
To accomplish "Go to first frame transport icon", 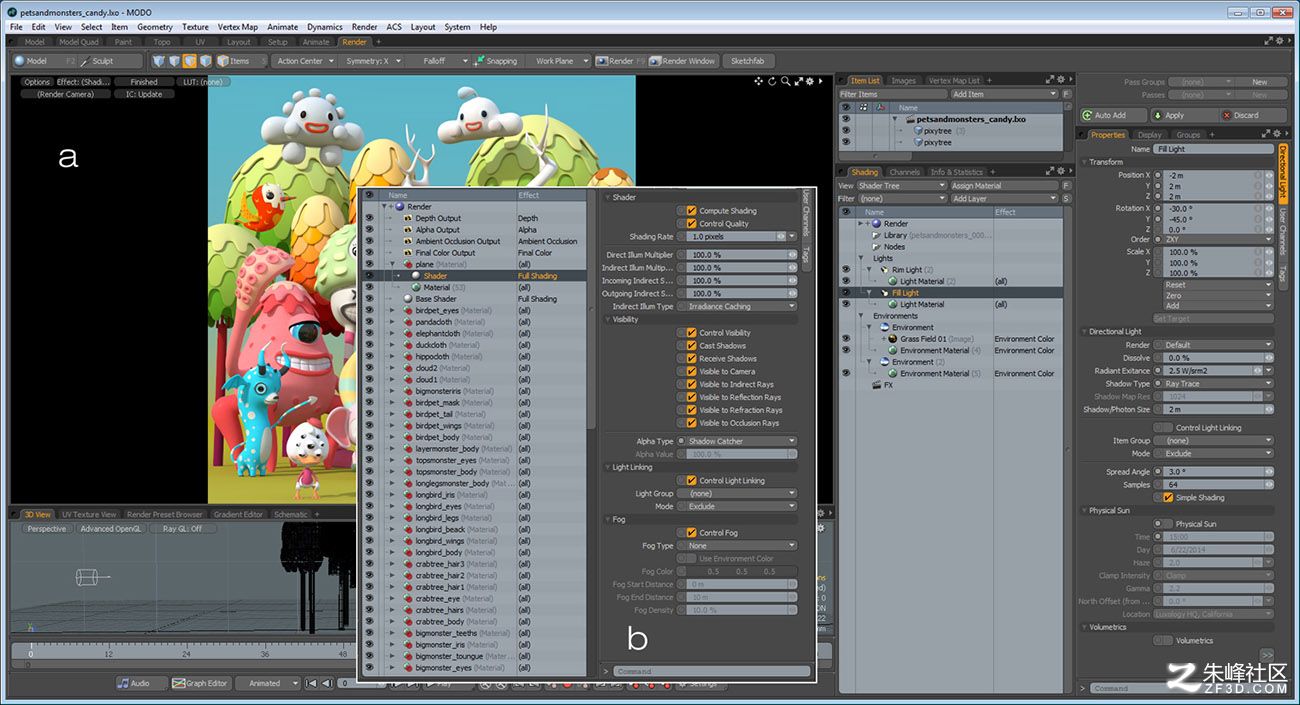I will [311, 683].
